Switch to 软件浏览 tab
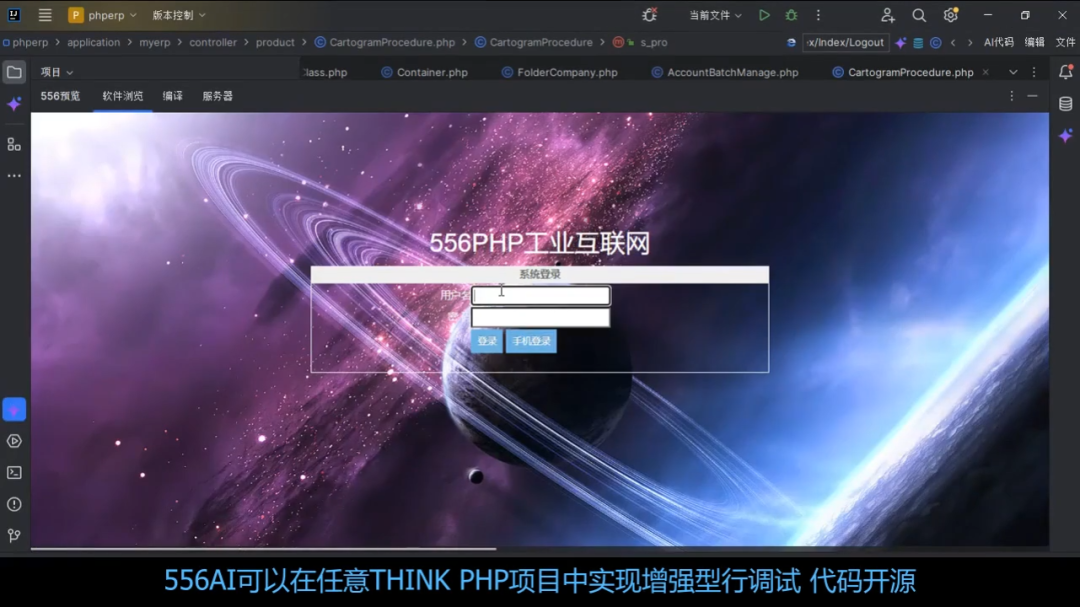Image resolution: width=1080 pixels, height=607 pixels. [123, 96]
